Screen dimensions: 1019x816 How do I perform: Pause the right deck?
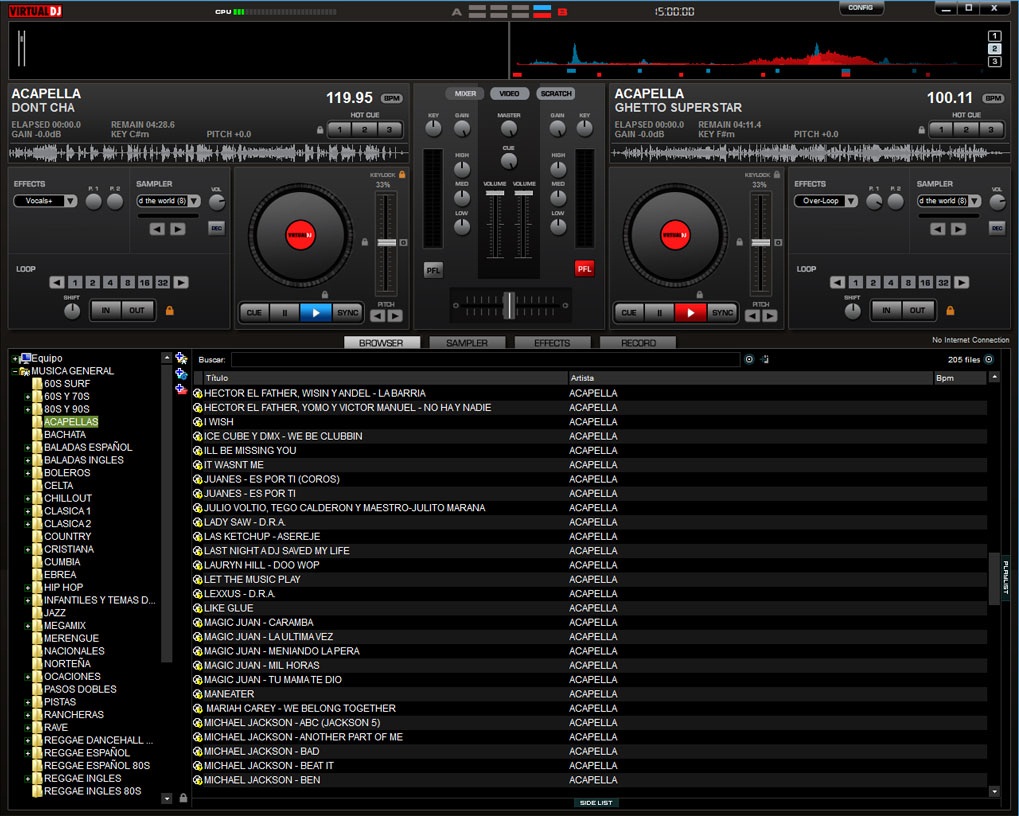point(660,312)
